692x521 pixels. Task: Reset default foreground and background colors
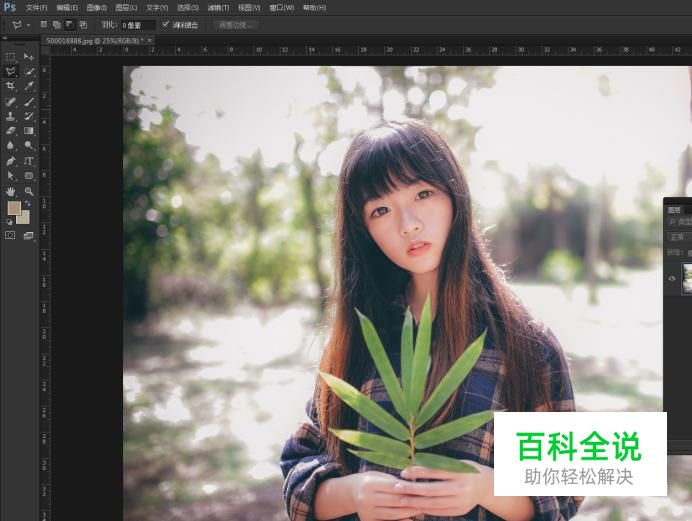click(x=10, y=222)
